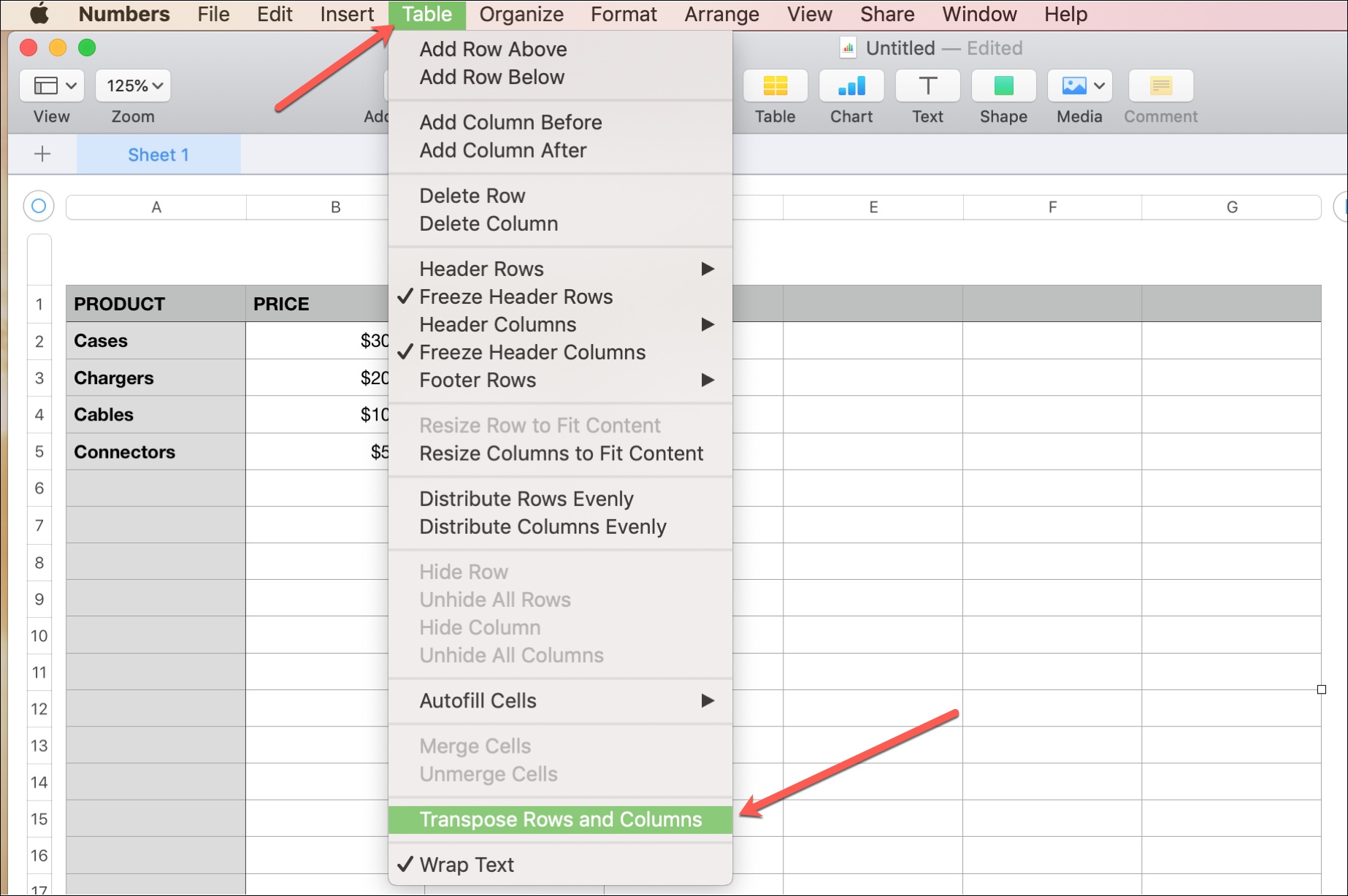Open the Share menu
1348x896 pixels.
(887, 14)
